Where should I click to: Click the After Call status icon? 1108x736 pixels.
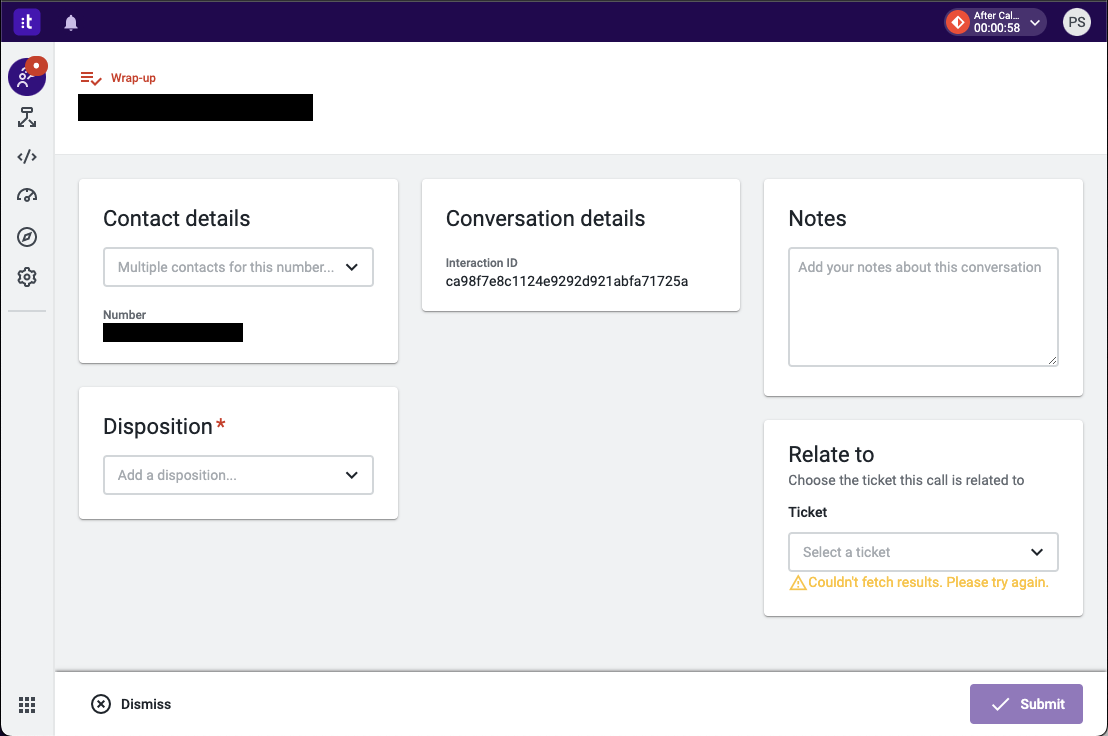(958, 23)
